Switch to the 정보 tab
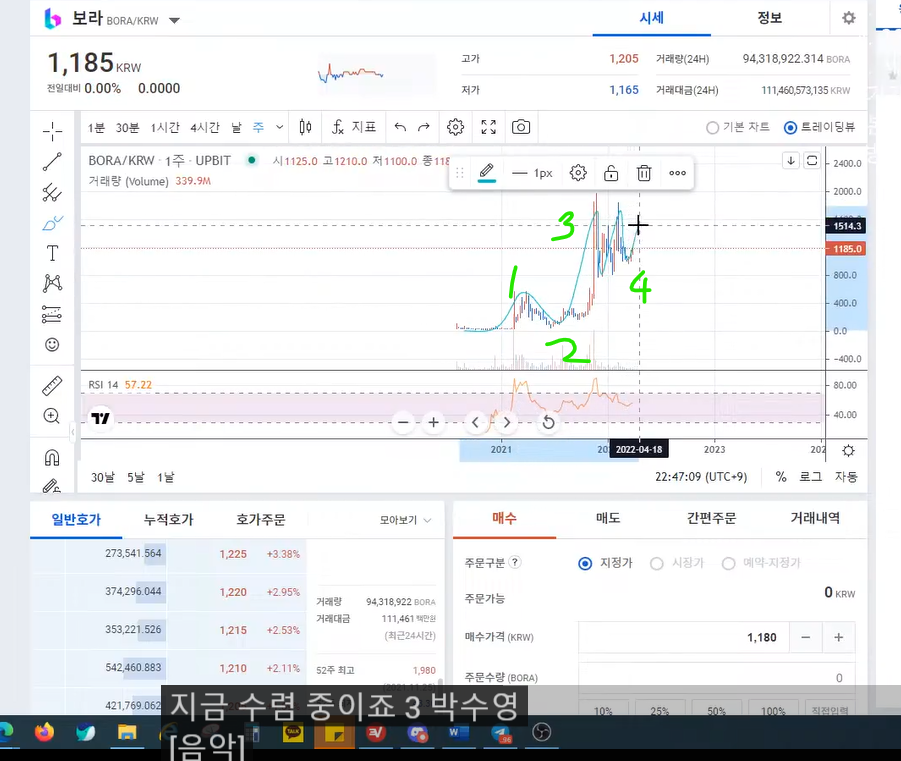Viewport: 901px width, 761px height. pos(769,18)
